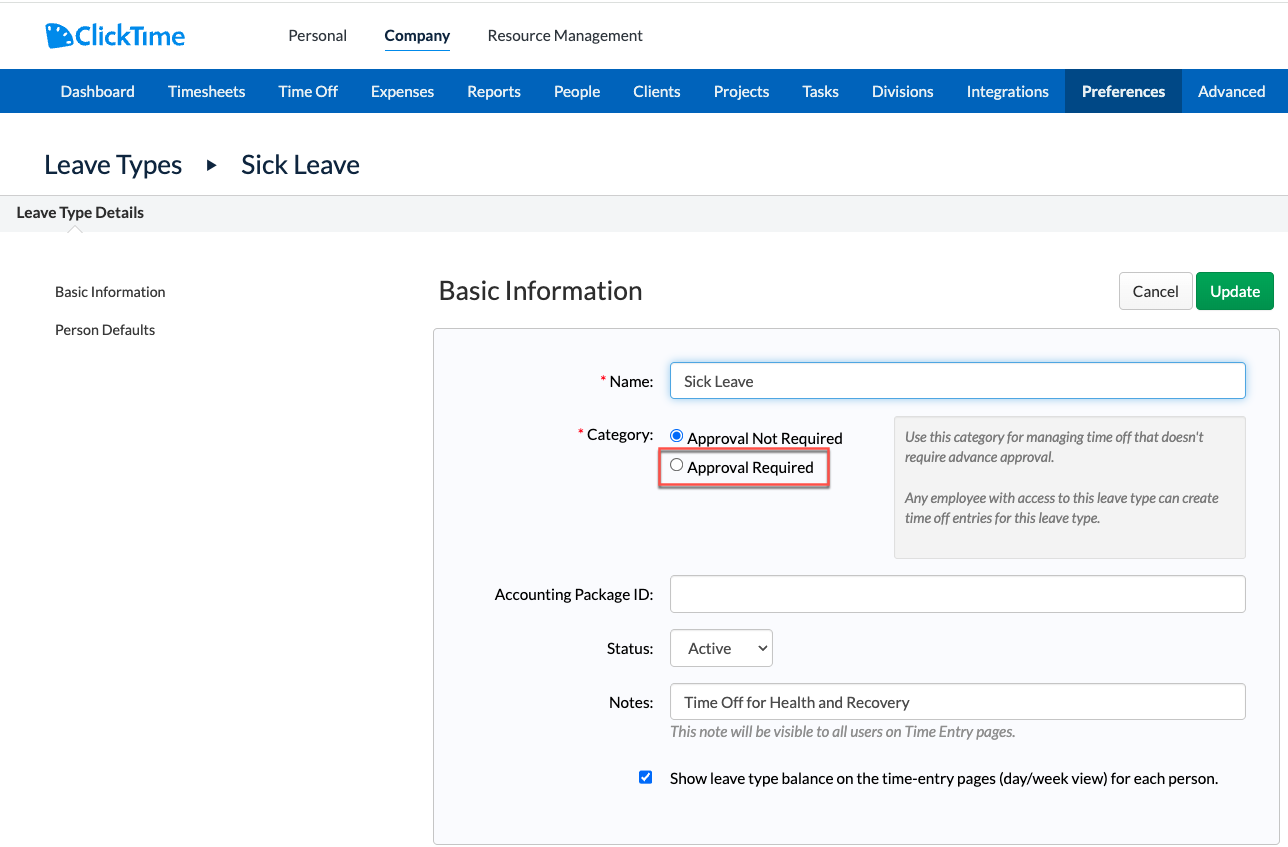
Task: Select Approval Not Required radio option
Action: pyautogui.click(x=677, y=437)
